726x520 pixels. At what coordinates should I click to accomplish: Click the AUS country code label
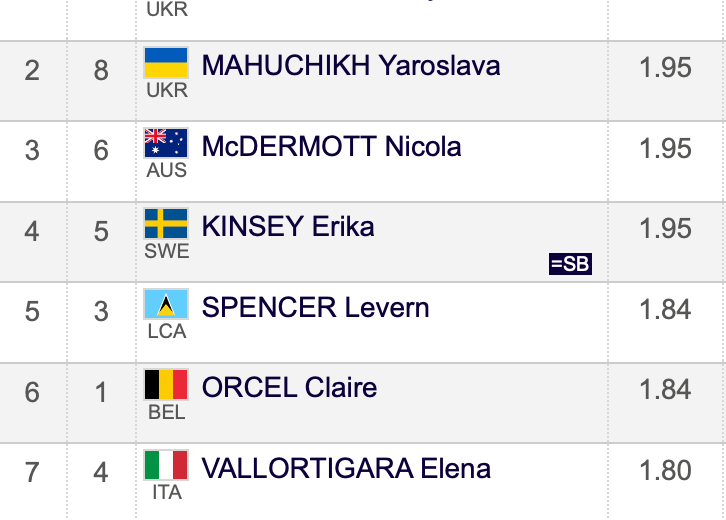tap(167, 170)
